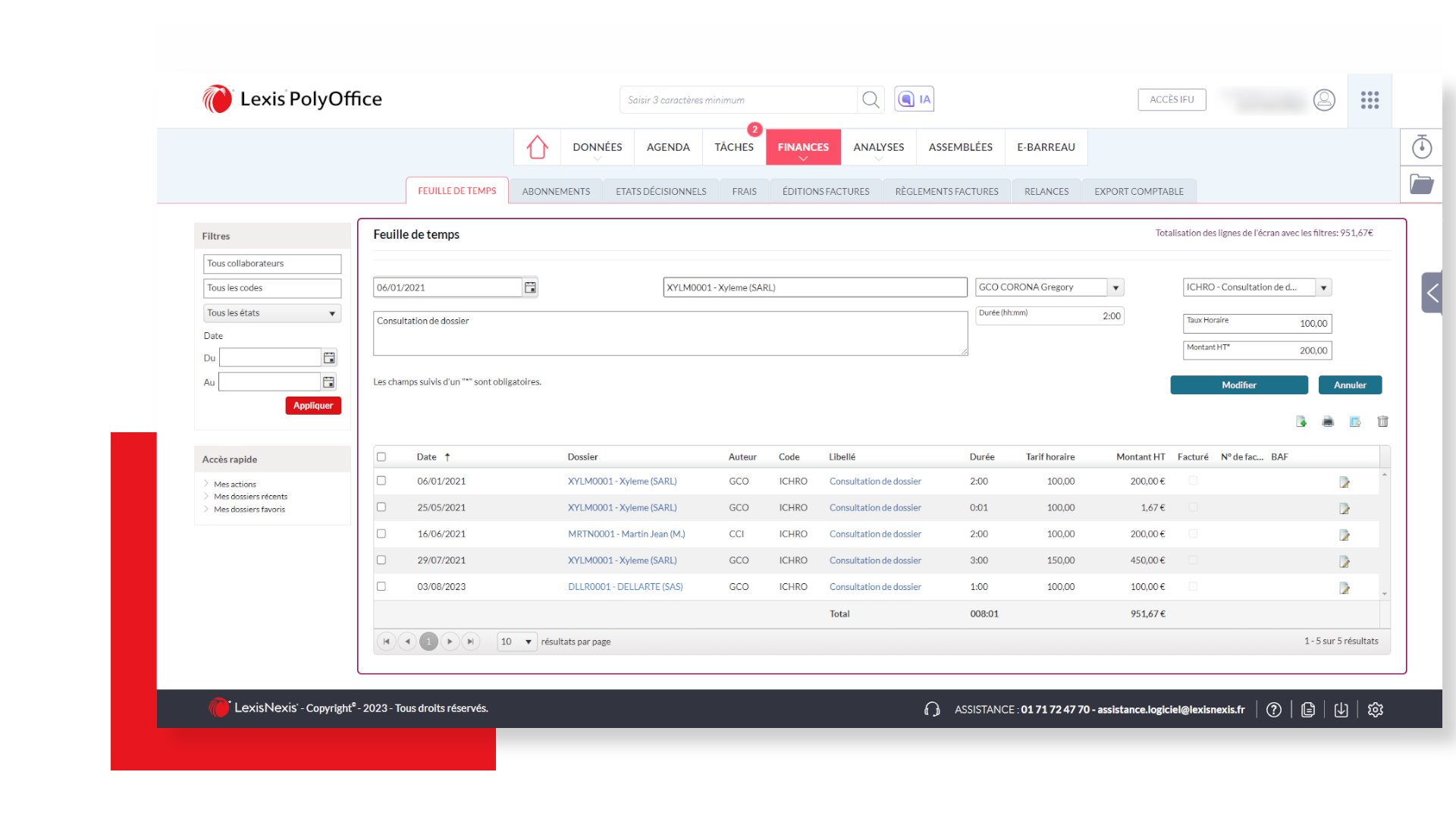Image resolution: width=1456 pixels, height=819 pixels.
Task: Toggle Facturé checkbox for 29/07/2021 row
Action: [x=1193, y=560]
